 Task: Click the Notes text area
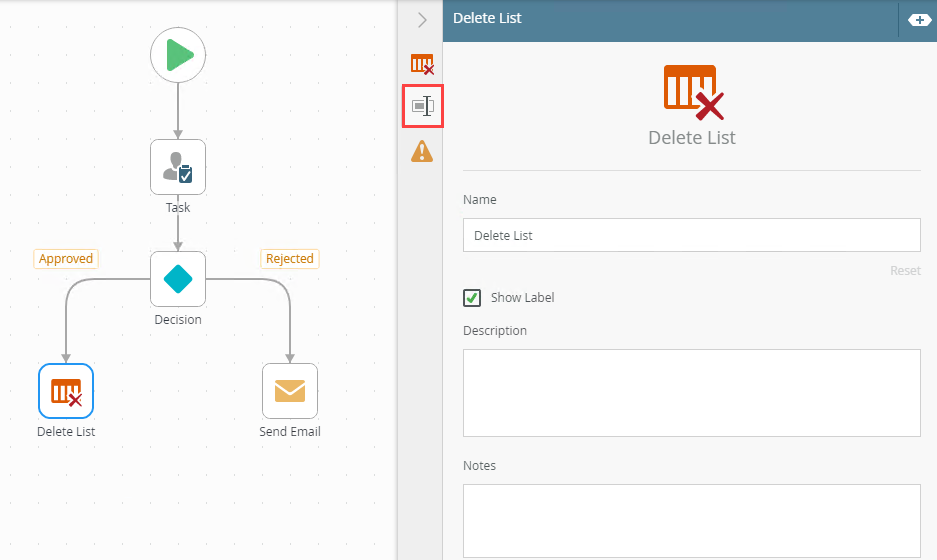tap(691, 520)
